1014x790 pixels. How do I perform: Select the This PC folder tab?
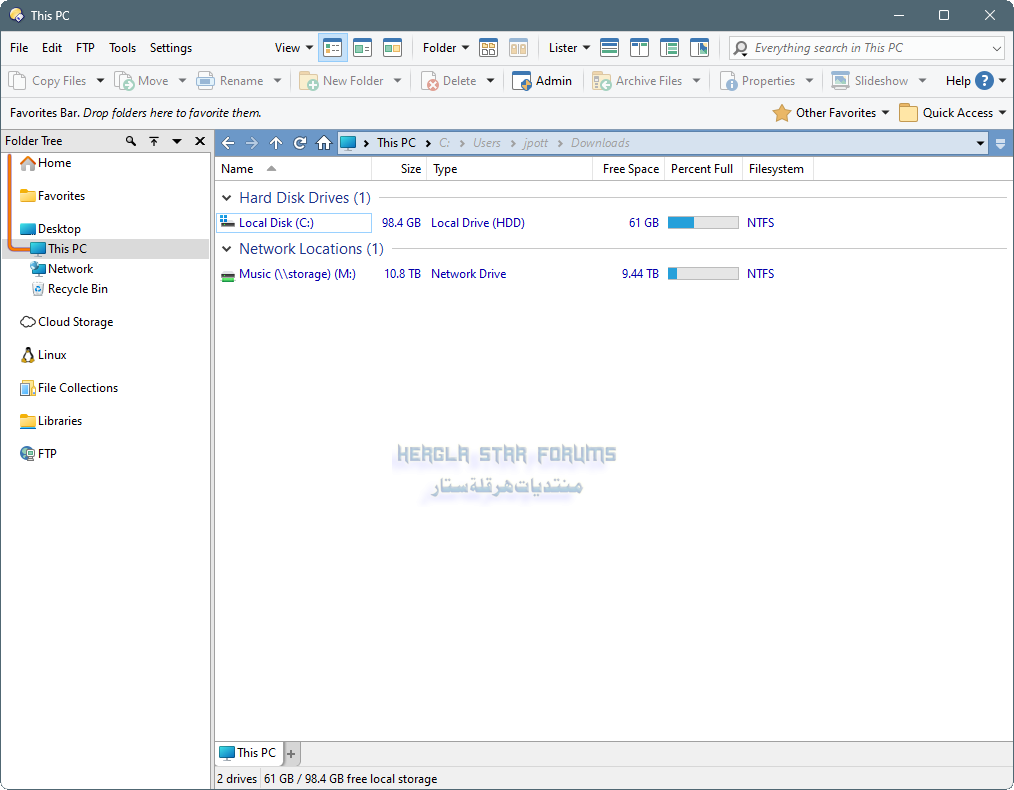pyautogui.click(x=248, y=753)
